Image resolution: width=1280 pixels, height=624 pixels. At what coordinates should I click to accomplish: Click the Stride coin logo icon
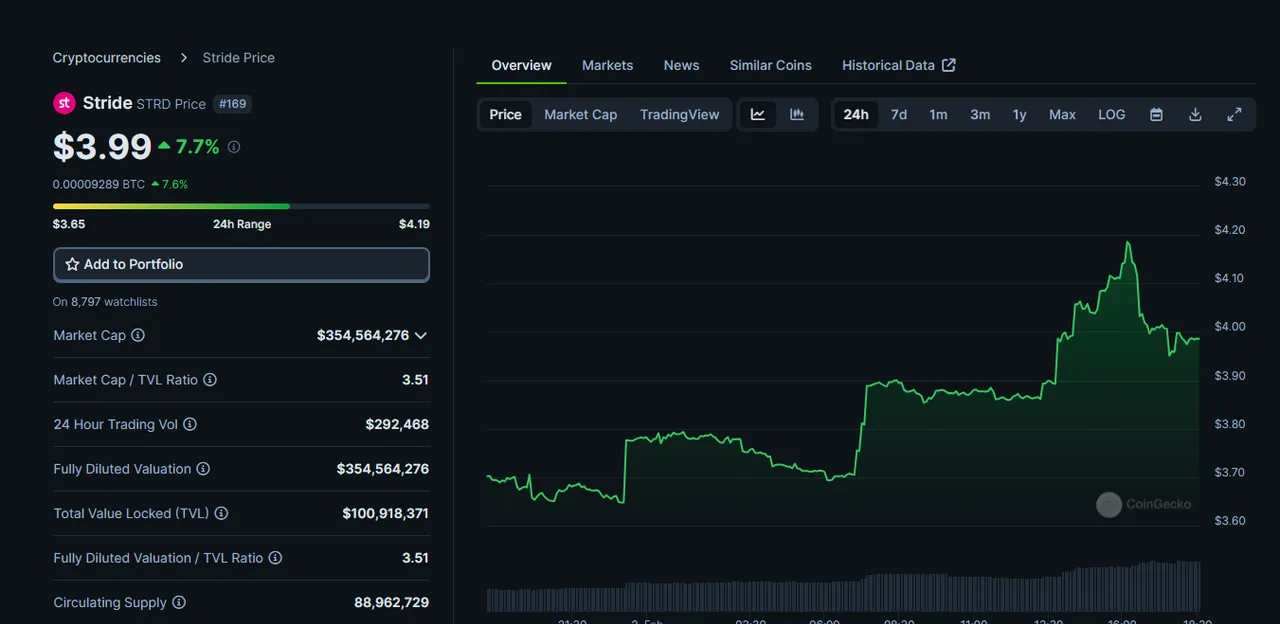click(64, 103)
